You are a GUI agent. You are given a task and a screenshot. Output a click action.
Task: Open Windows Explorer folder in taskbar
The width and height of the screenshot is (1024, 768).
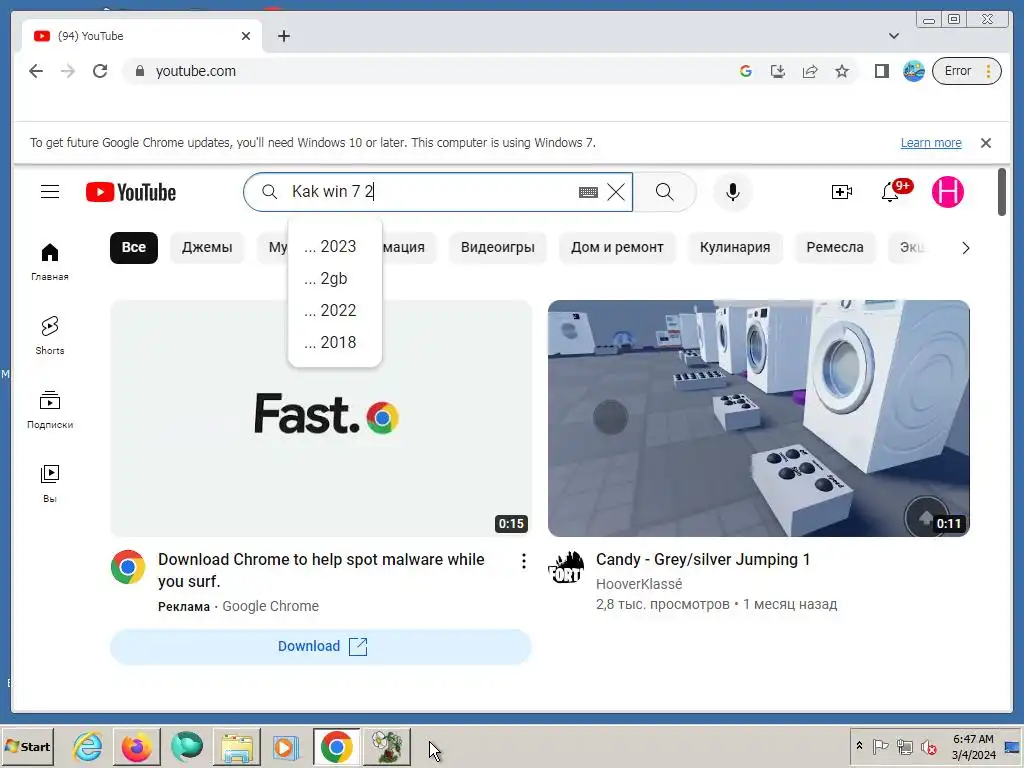coord(236,746)
